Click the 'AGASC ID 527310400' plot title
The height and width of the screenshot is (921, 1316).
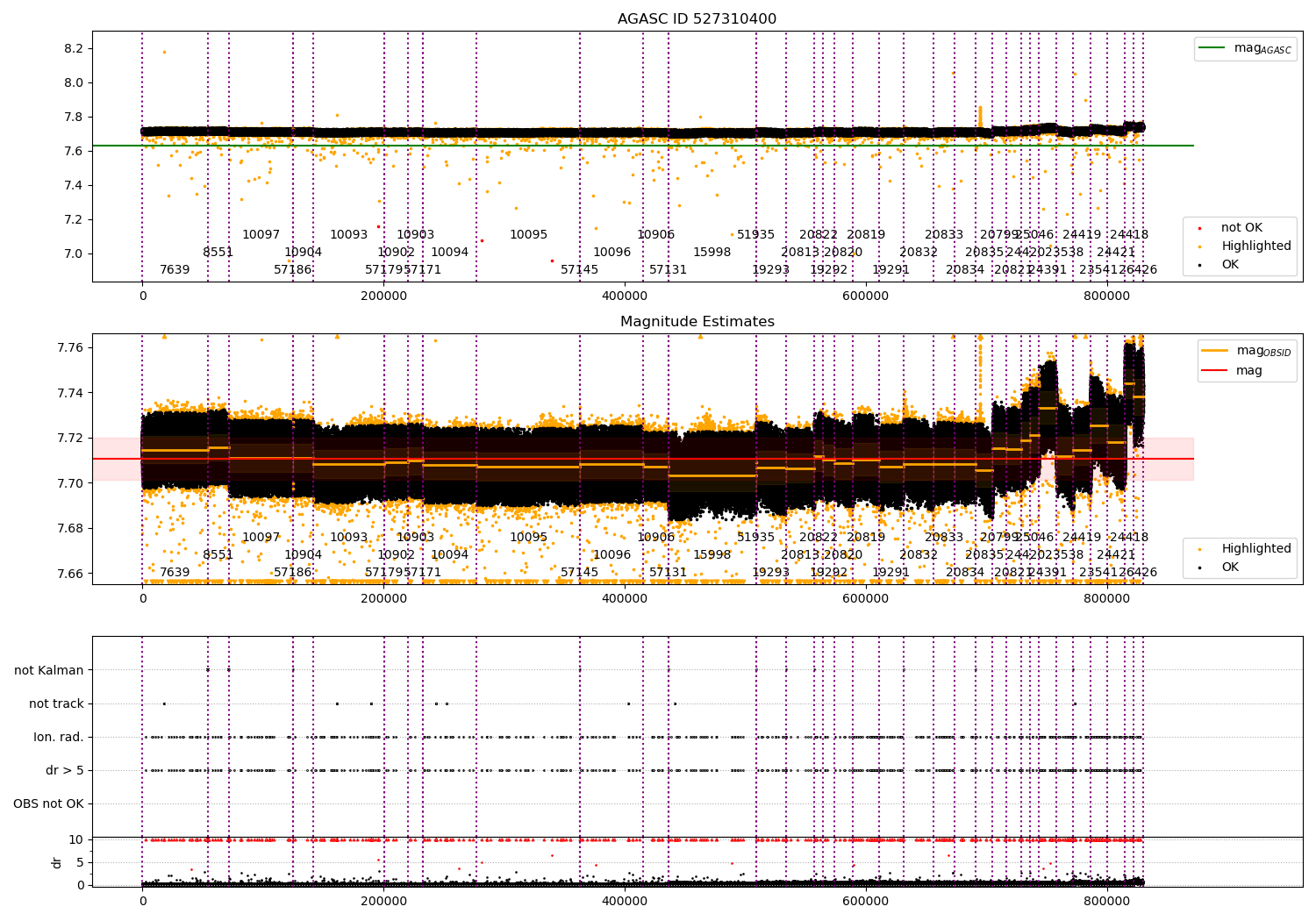[697, 18]
